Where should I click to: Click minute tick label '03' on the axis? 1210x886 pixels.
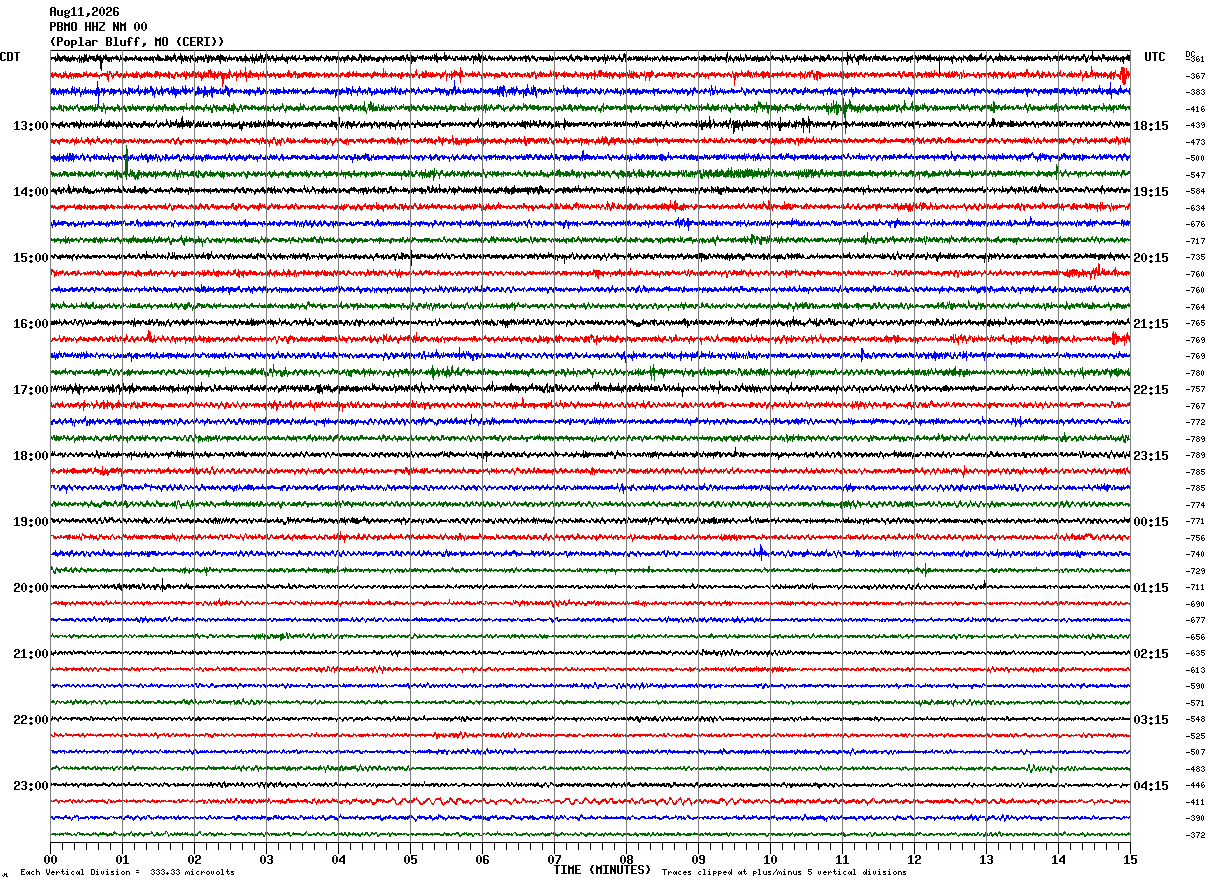tap(266, 859)
